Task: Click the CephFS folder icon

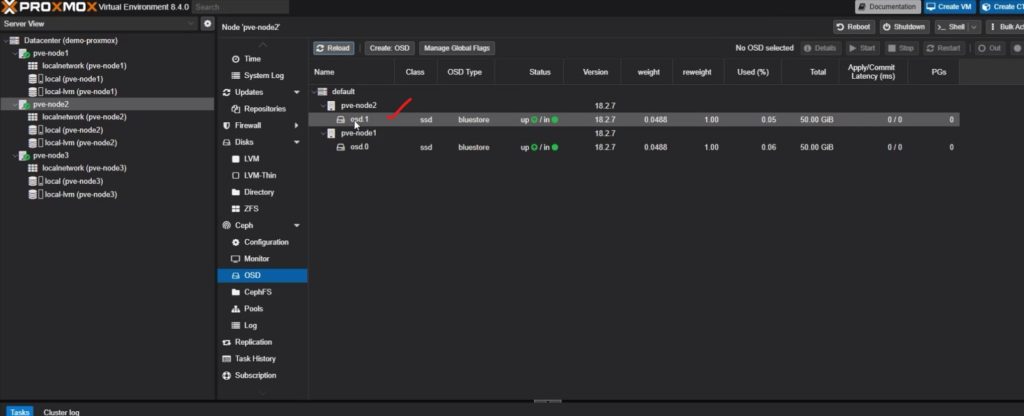Action: 236,292
